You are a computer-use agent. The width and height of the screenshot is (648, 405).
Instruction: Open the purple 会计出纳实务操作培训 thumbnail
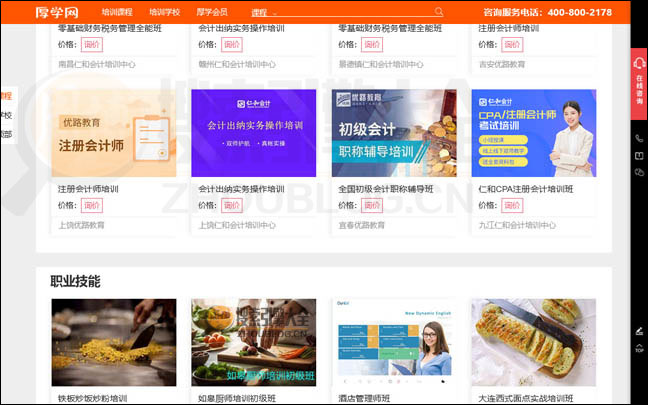[x=254, y=133]
